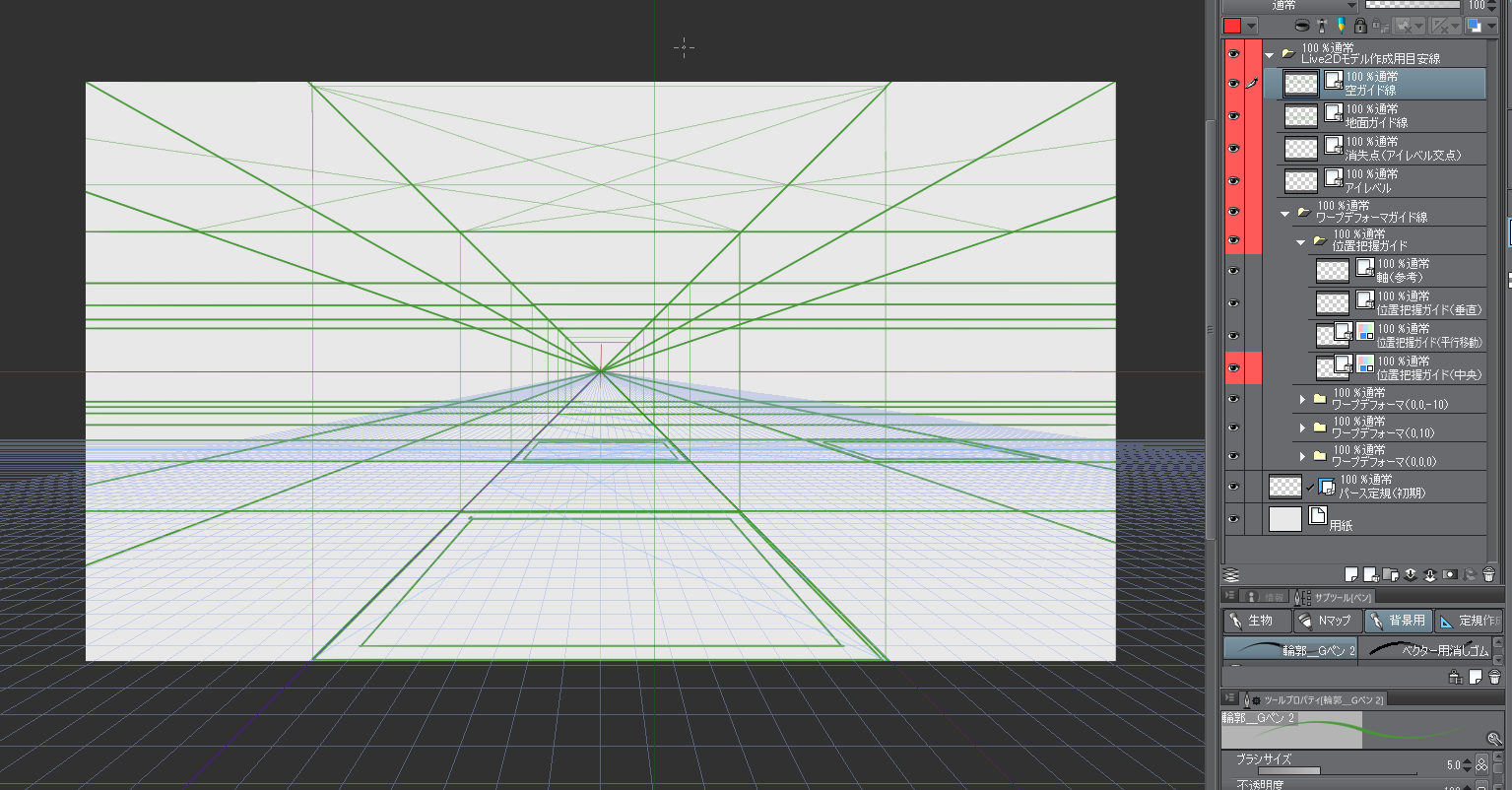Switch to the Nマップ sub tool group

tap(1328, 621)
